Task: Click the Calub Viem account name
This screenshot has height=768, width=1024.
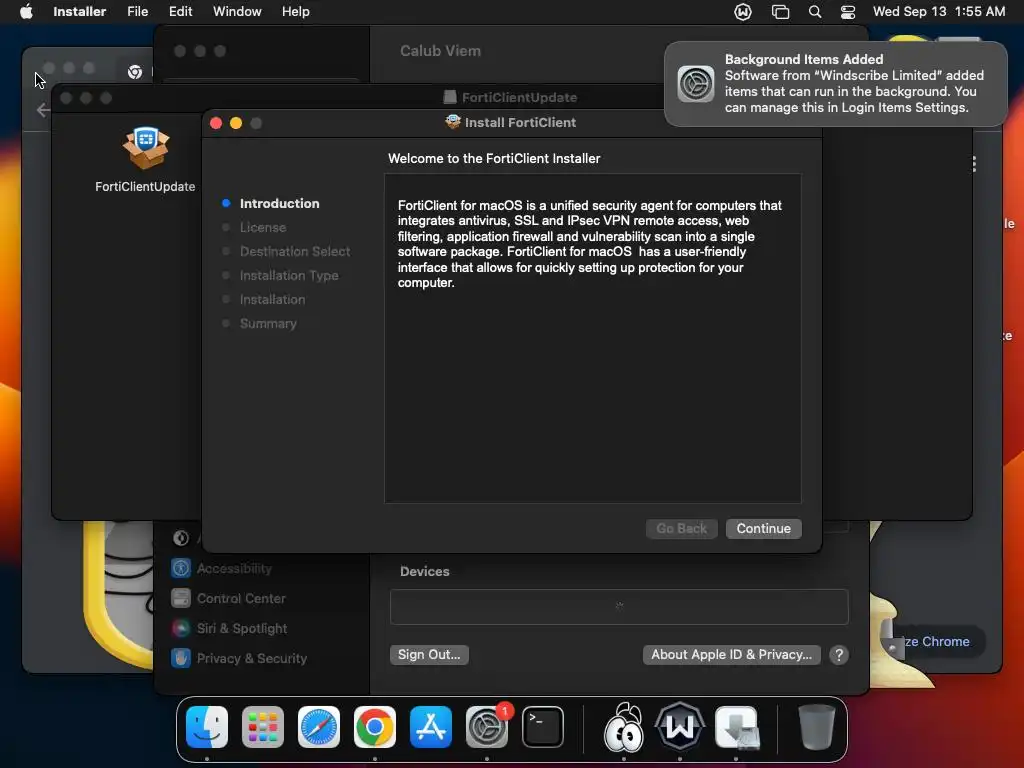Action: [x=440, y=51]
